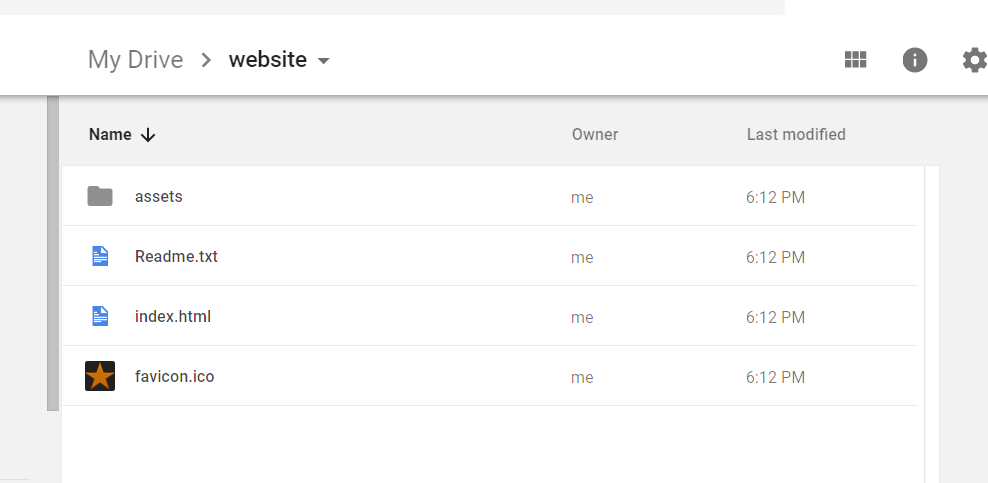Open the website breadcrumb menu
988x483 pixels.
pyautogui.click(x=268, y=60)
